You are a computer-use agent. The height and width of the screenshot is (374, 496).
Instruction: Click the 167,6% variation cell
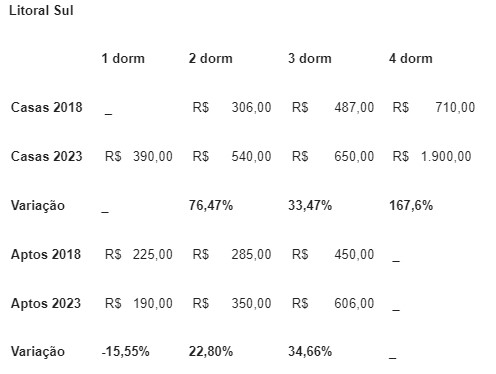[x=411, y=205]
